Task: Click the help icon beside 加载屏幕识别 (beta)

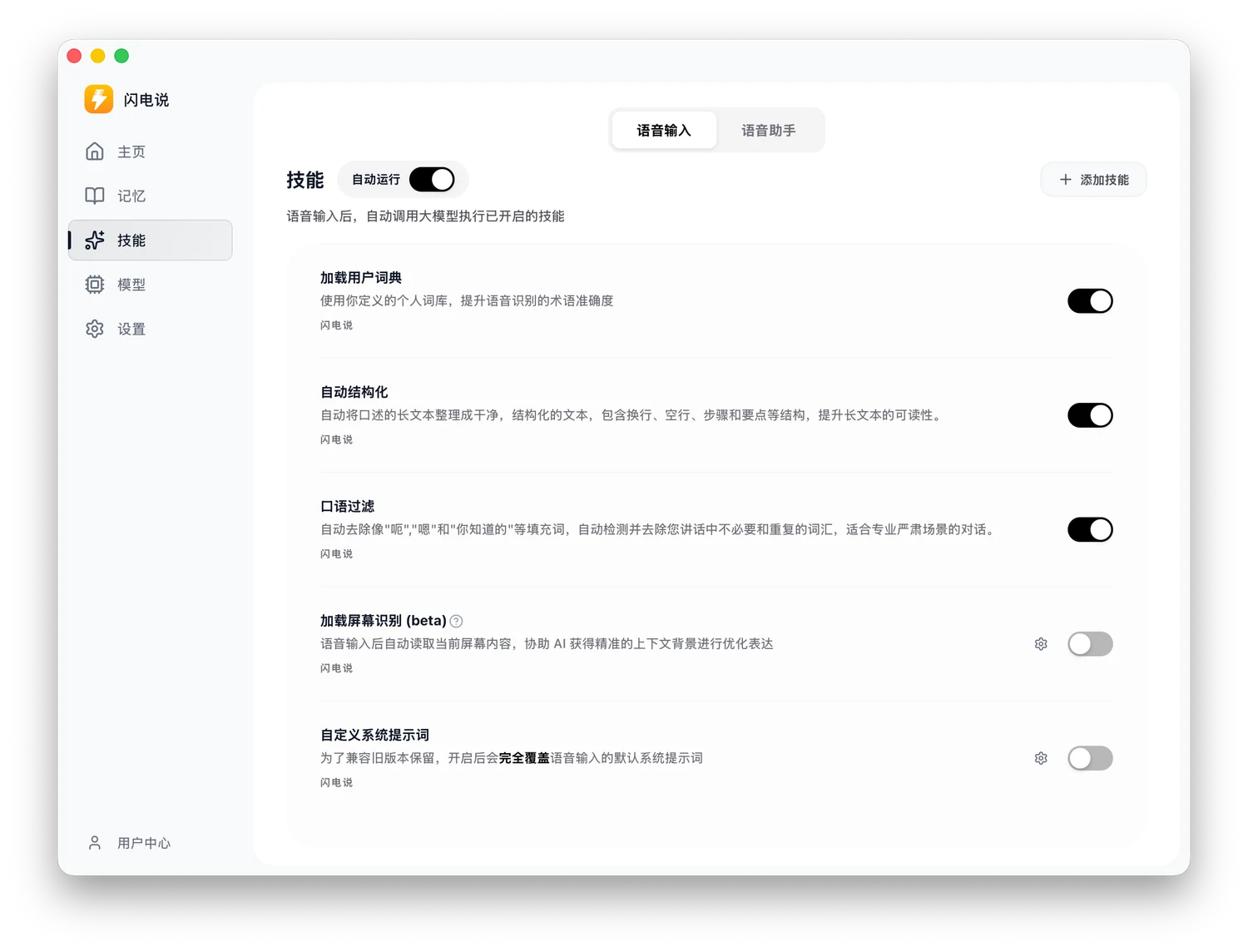Action: [x=456, y=621]
